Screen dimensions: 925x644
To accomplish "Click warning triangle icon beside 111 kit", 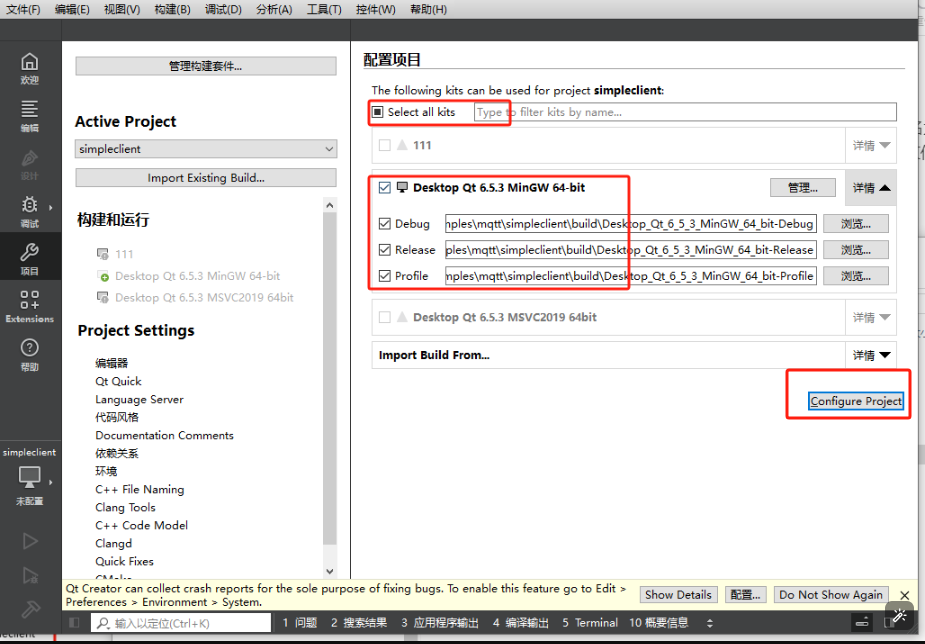I will click(402, 145).
